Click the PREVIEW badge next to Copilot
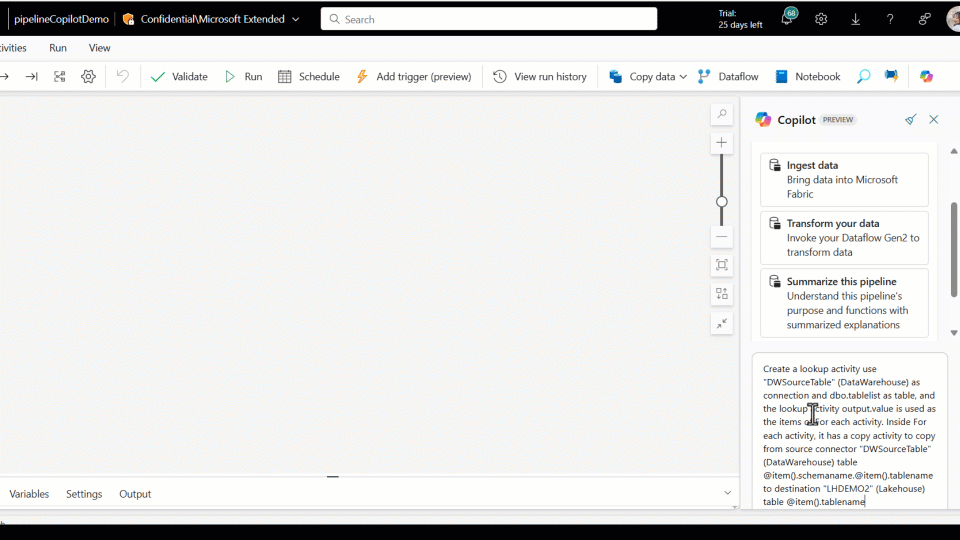The image size is (960, 540). [838, 119]
